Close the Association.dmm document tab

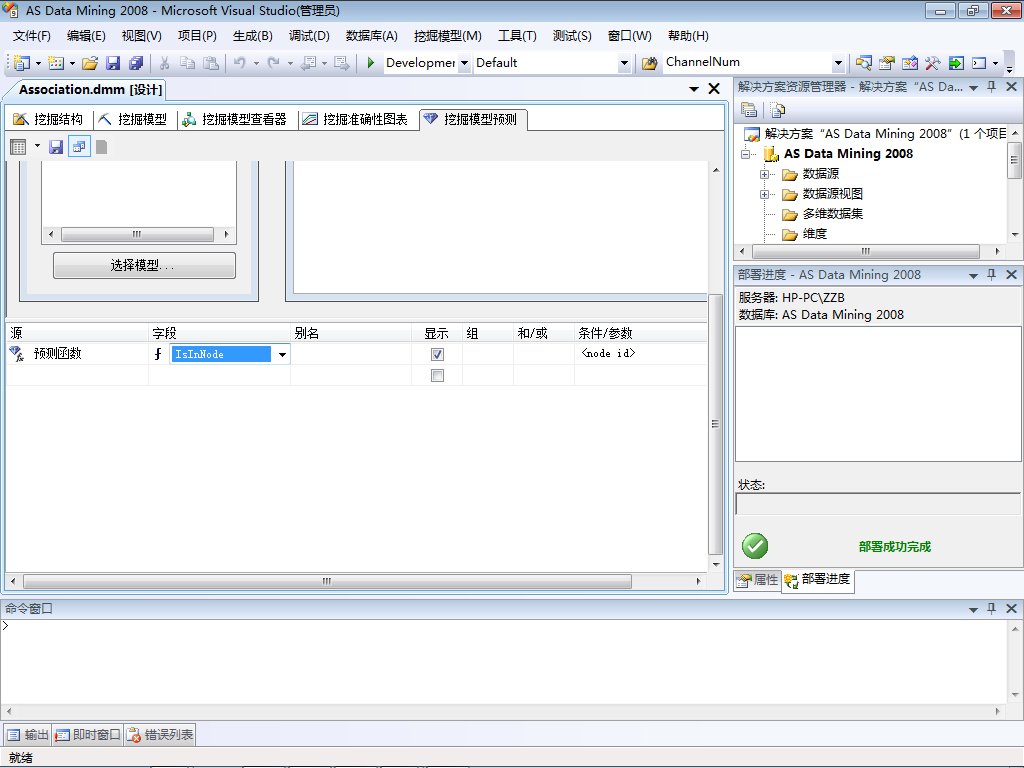714,89
